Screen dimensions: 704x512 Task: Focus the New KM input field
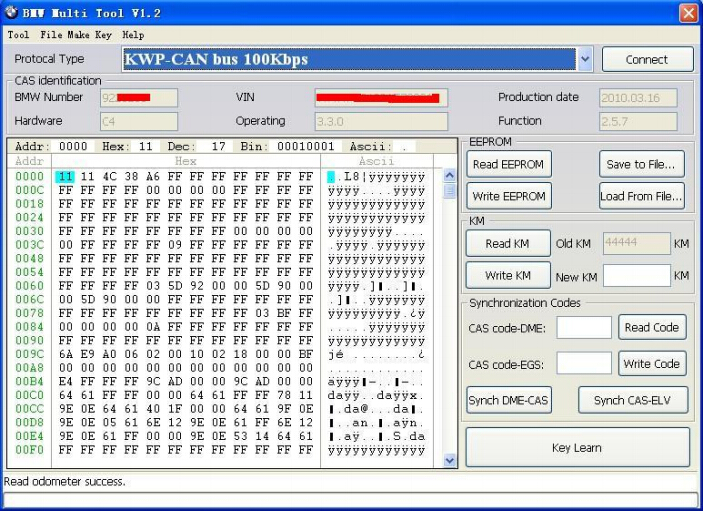[637, 276]
